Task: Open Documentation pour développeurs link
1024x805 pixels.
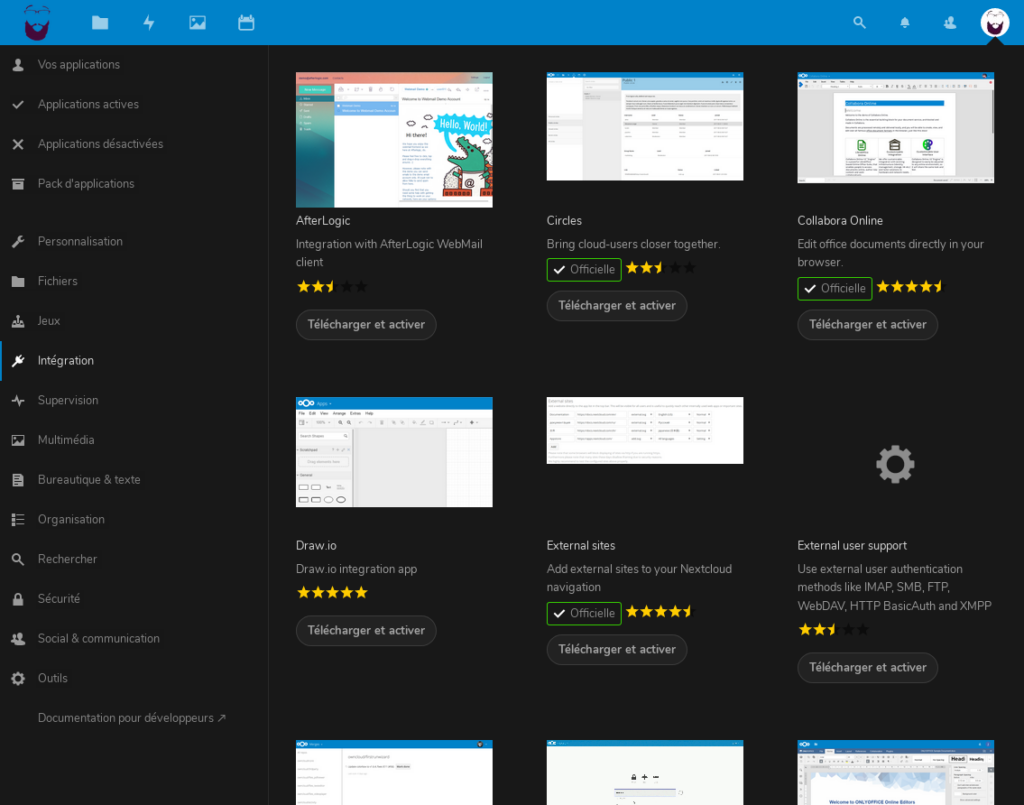Action: tap(132, 718)
